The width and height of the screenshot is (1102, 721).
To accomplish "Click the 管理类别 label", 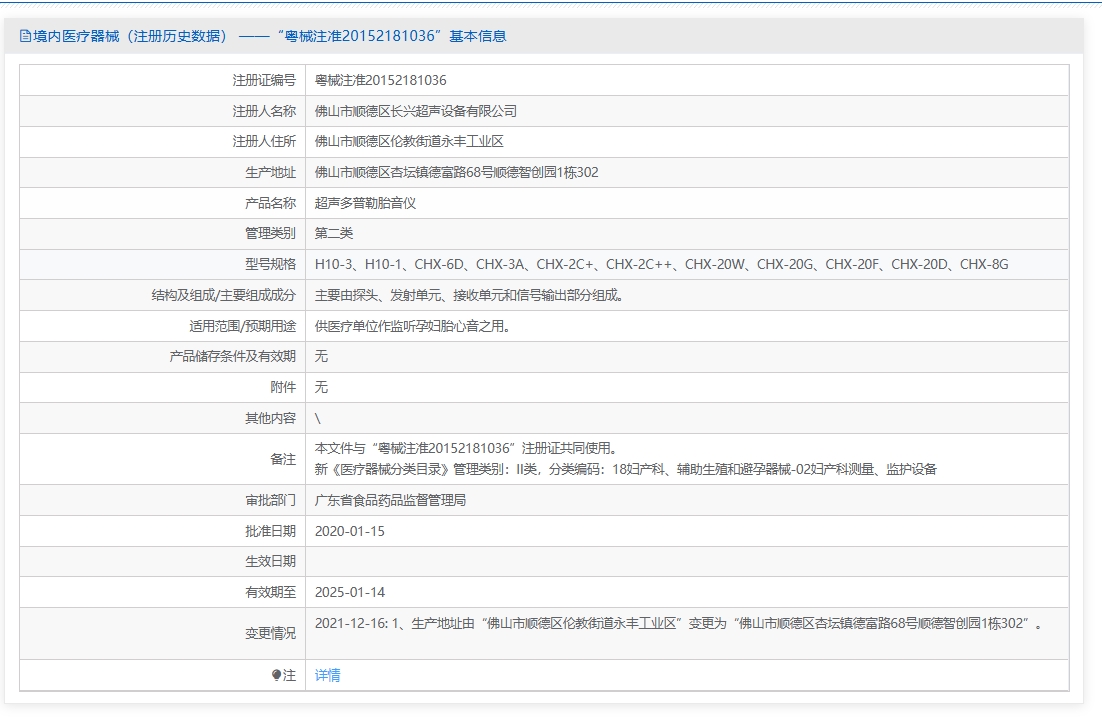I will click(x=271, y=233).
